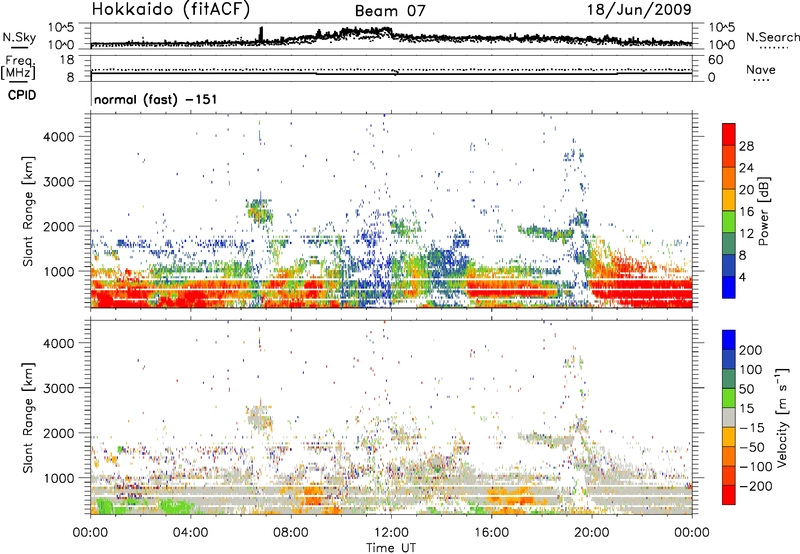Screen dimensions: 800x554
Task: Click the 08:00 time tick label
Action: click(x=291, y=533)
